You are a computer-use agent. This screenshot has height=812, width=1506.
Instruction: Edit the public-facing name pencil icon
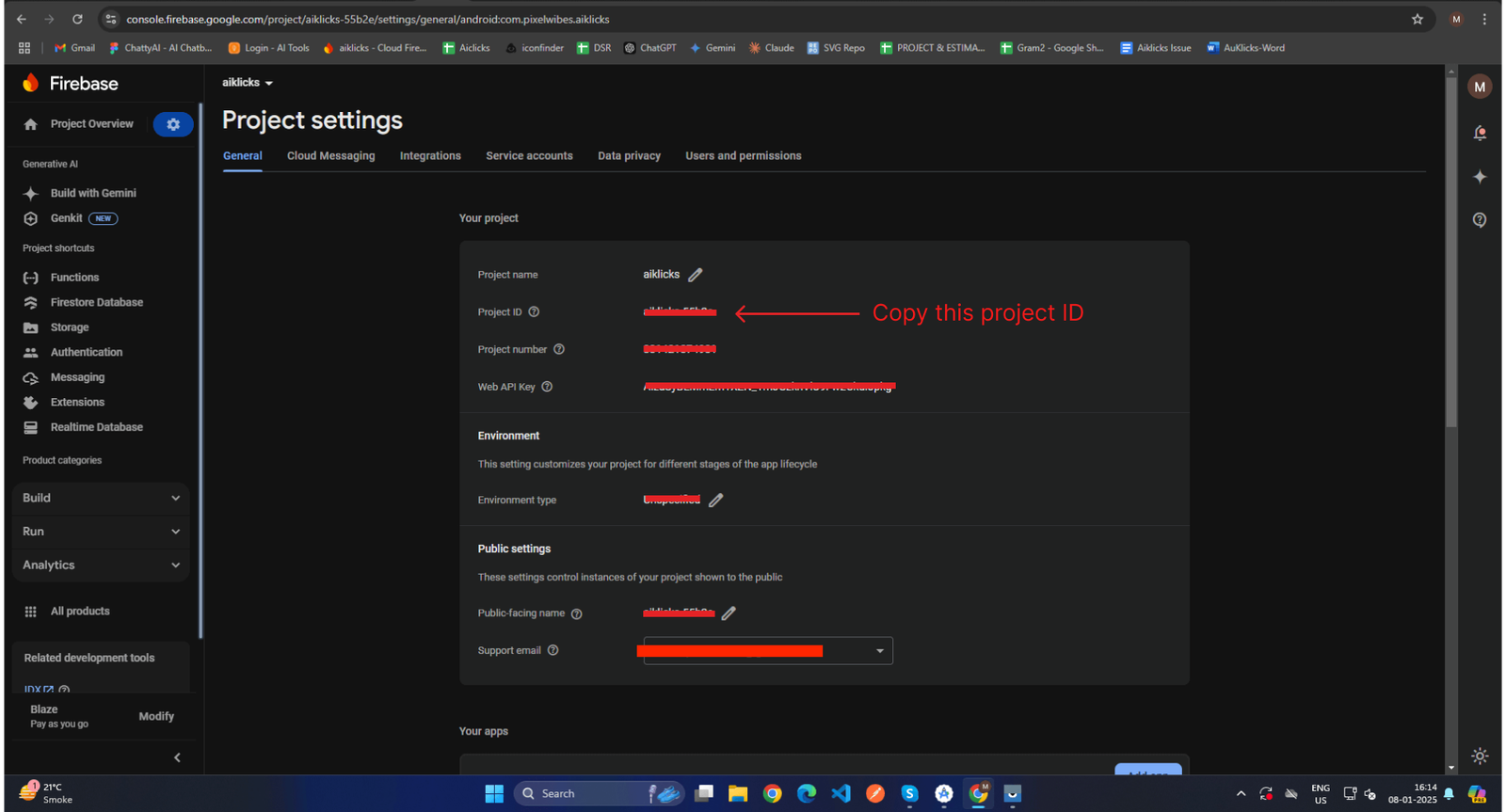(729, 613)
